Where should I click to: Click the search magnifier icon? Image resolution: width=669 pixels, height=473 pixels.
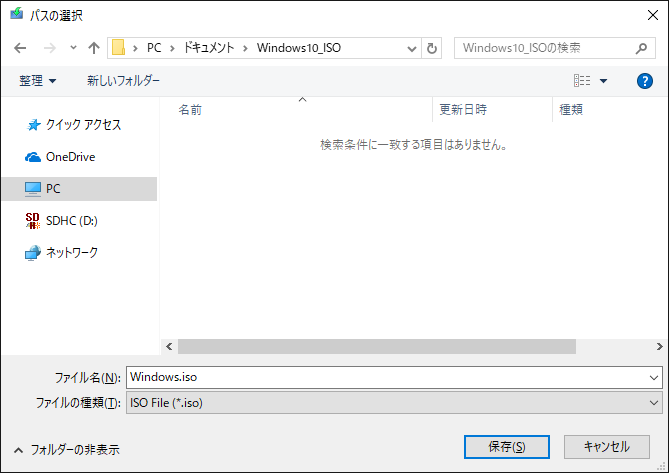[x=641, y=48]
